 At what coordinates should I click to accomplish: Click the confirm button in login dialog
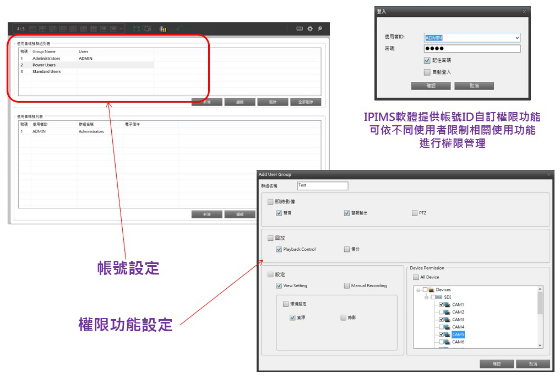coord(431,86)
